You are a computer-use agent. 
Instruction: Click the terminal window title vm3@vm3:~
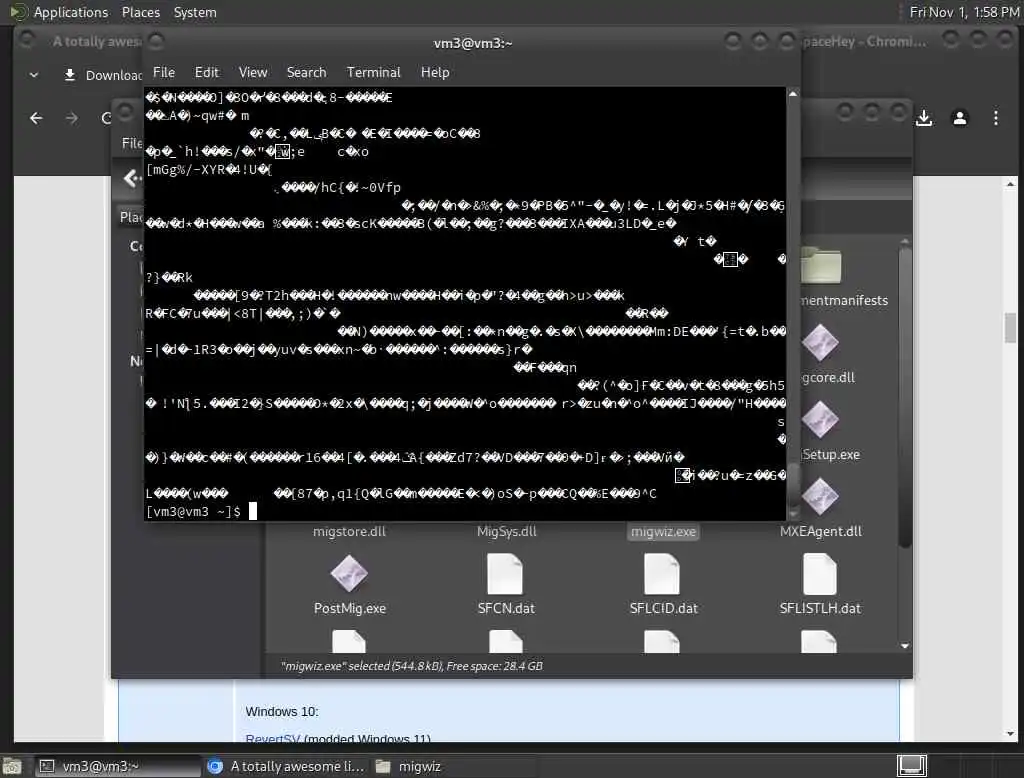click(473, 43)
